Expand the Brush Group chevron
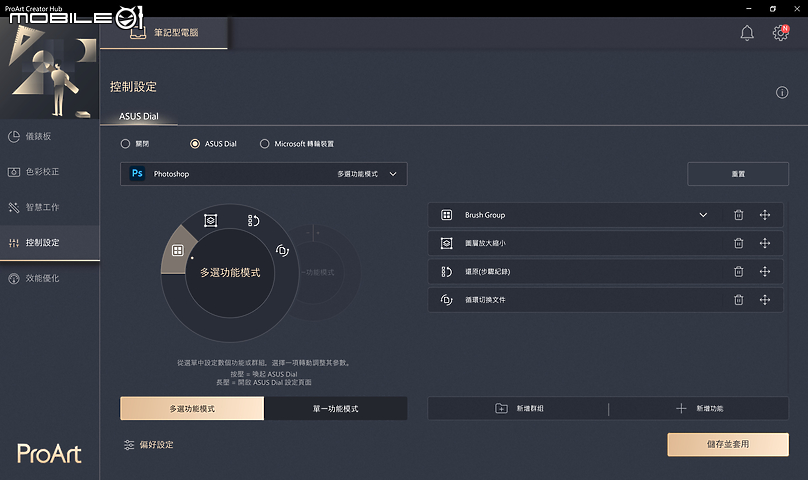The image size is (808, 480). [703, 215]
